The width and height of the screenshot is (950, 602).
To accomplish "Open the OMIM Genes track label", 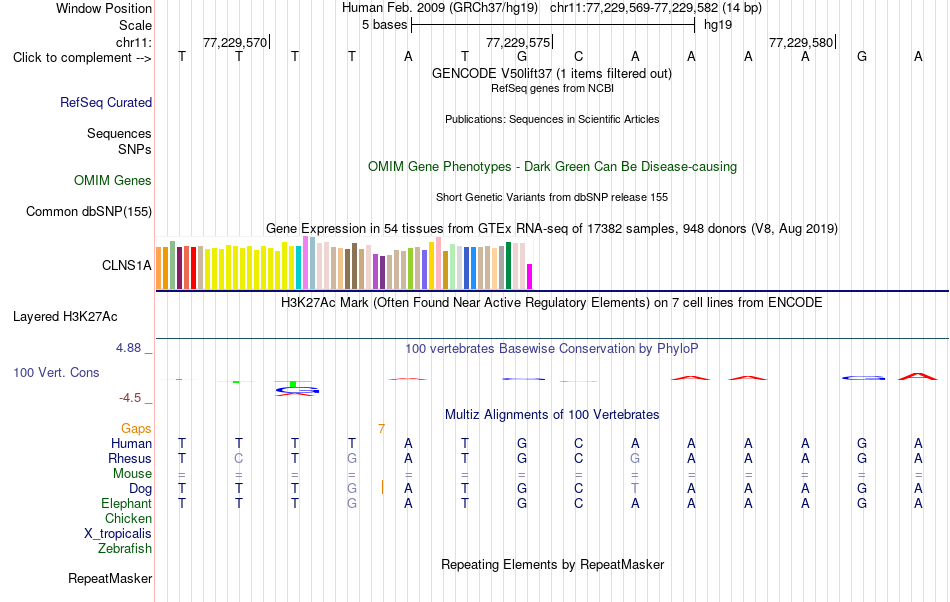I will click(113, 180).
